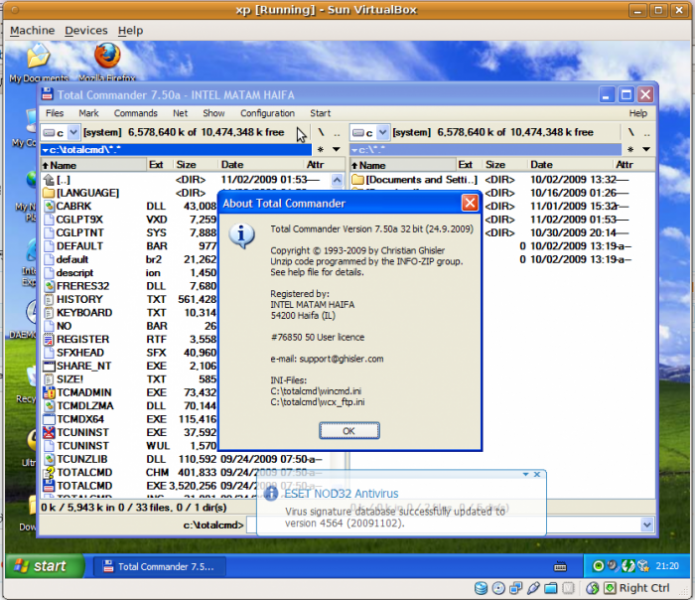The image size is (695, 600).
Task: Click VirtualBox USB status icon
Action: pyautogui.click(x=533, y=588)
